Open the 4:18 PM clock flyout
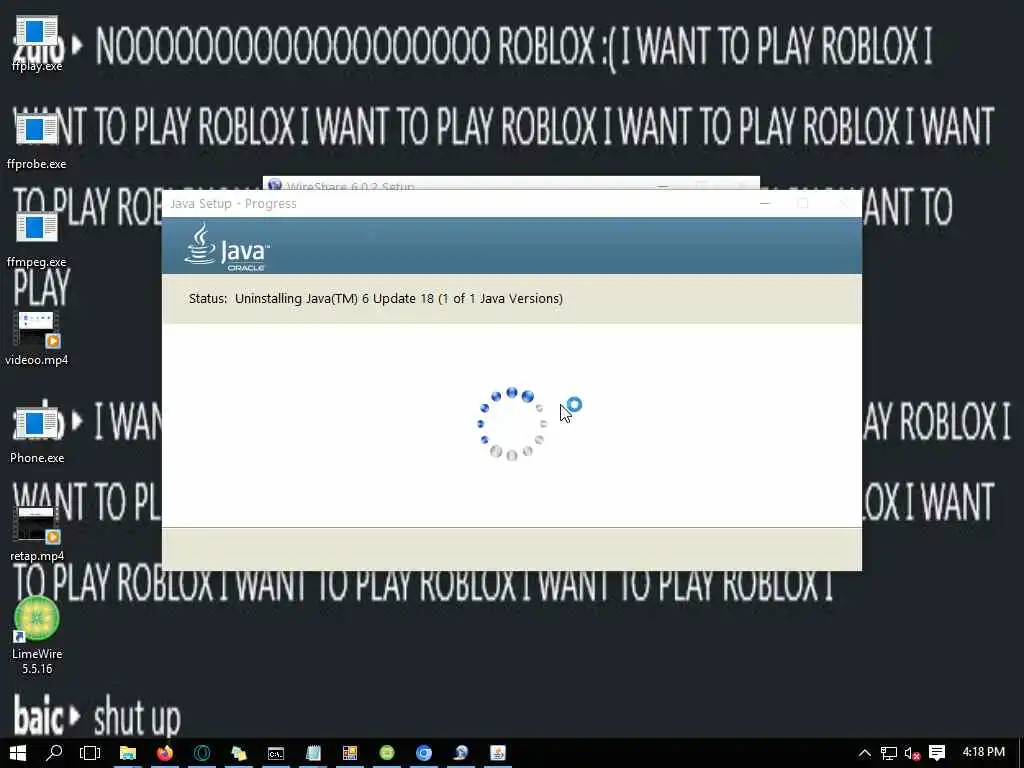The height and width of the screenshot is (768, 1024). click(x=983, y=752)
